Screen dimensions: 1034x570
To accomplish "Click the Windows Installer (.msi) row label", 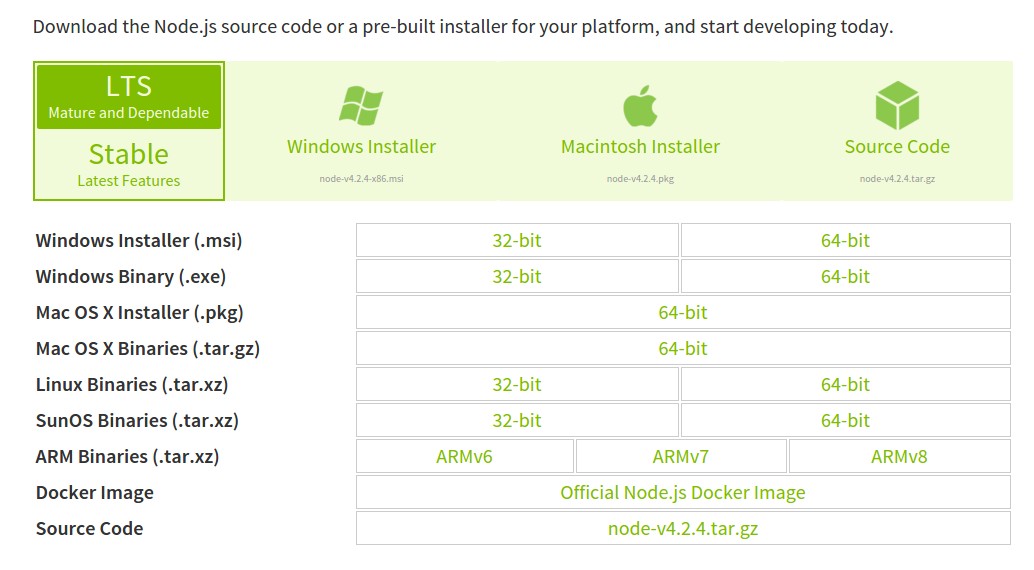I will coord(139,241).
